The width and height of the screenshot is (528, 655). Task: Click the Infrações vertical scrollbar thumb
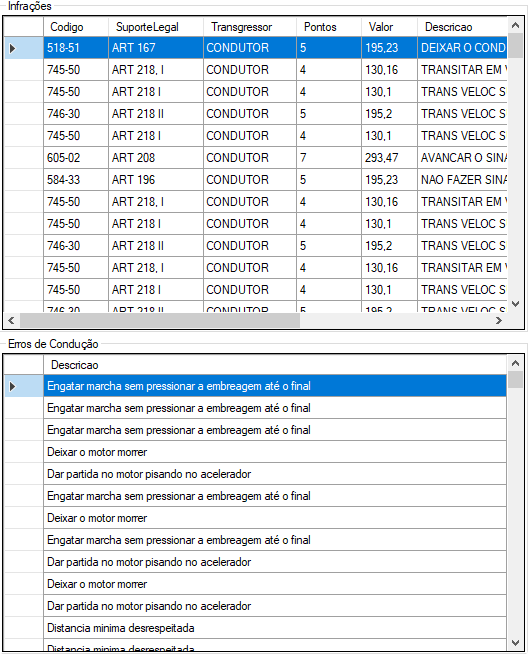515,46
